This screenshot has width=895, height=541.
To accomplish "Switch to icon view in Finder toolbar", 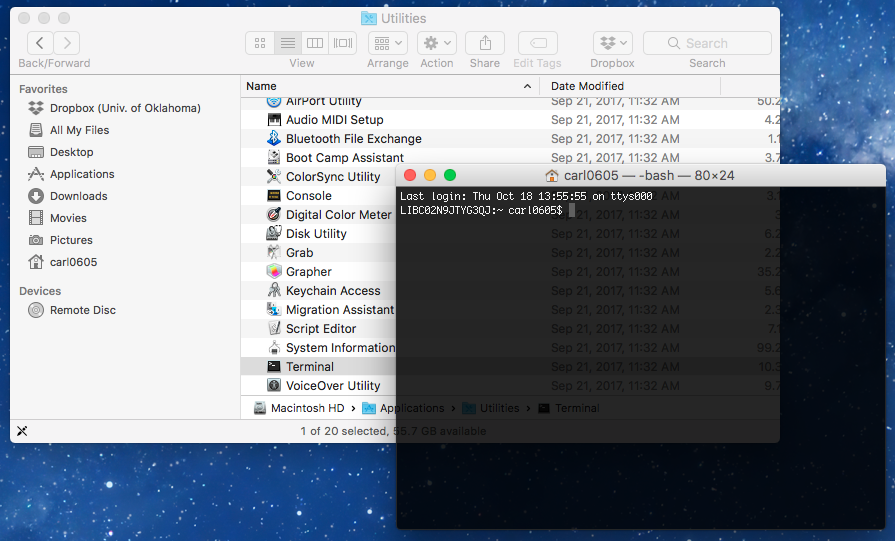I will [x=260, y=43].
